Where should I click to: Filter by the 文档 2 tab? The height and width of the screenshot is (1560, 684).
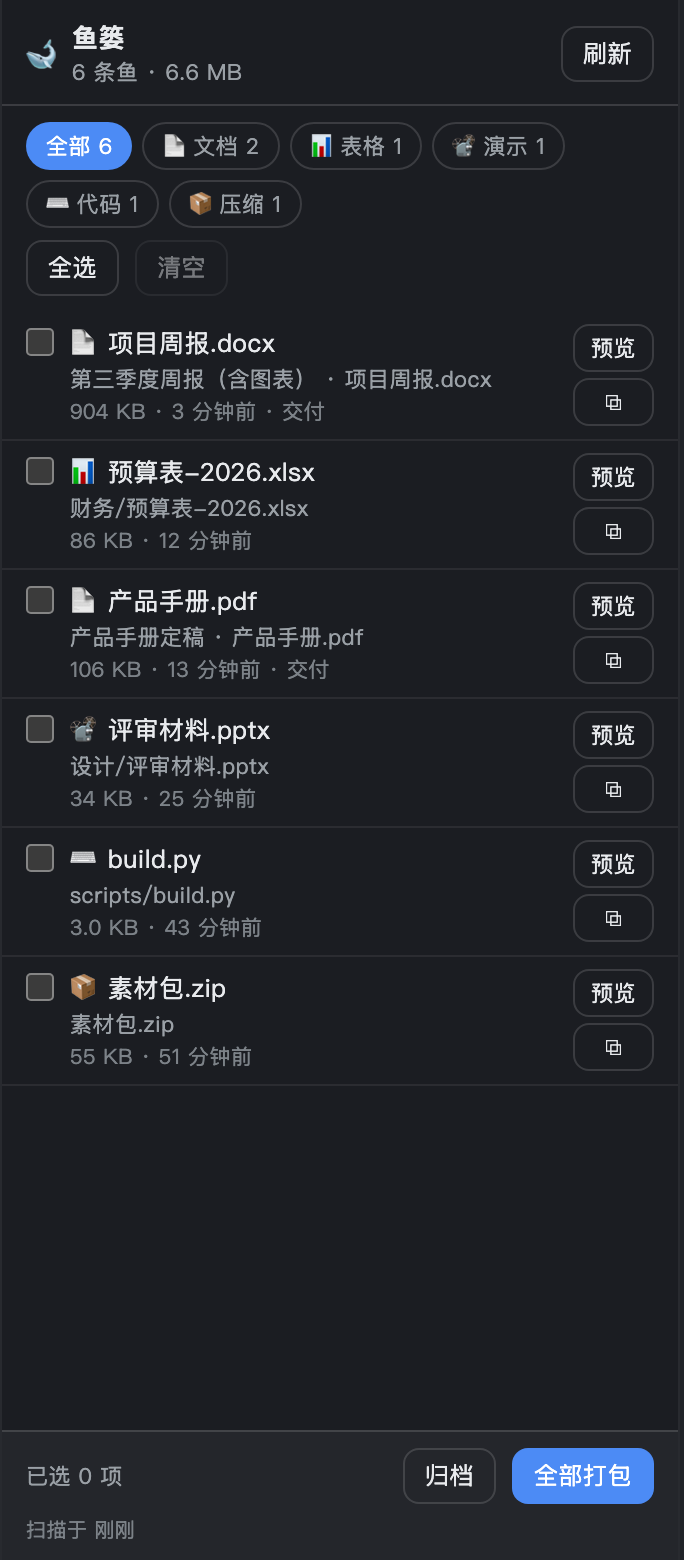pos(211,147)
